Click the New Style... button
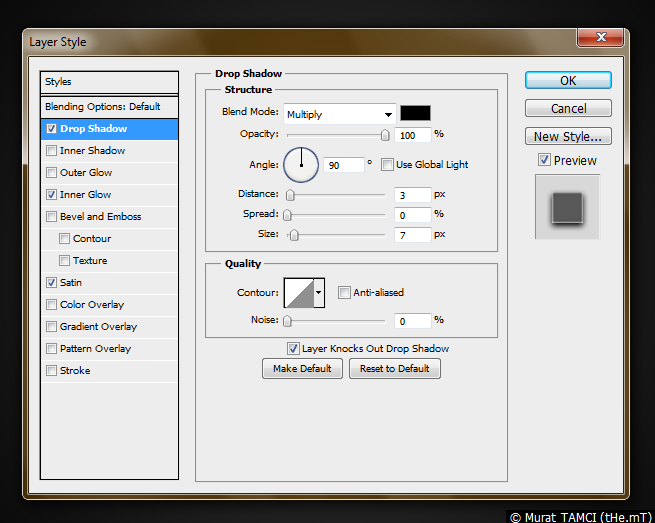The height and width of the screenshot is (523, 655). (568, 137)
